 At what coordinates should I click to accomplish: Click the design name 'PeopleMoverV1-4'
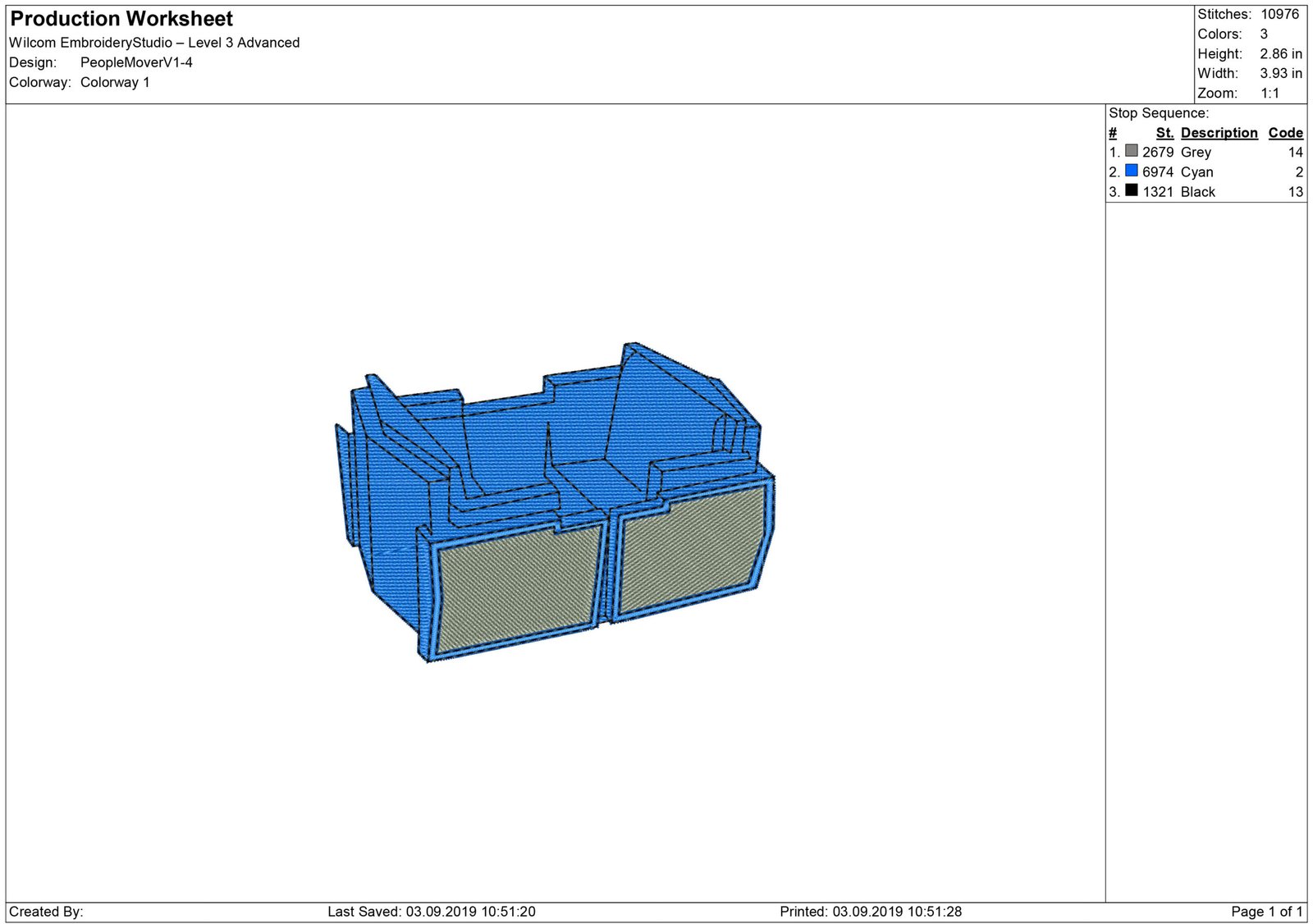(x=136, y=62)
